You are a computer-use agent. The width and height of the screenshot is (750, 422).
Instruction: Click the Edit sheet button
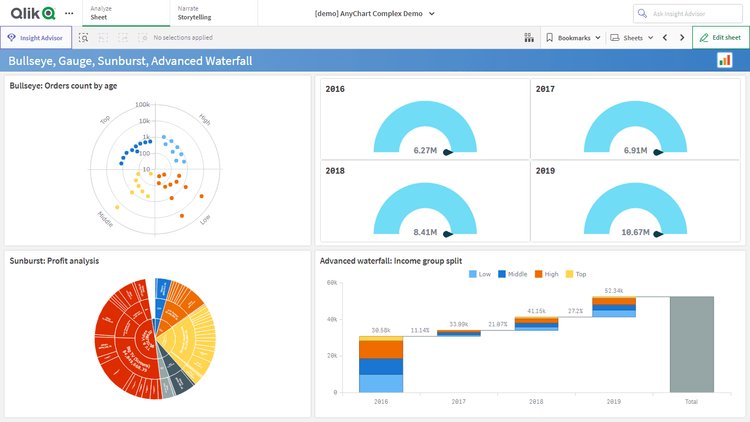[719, 37]
